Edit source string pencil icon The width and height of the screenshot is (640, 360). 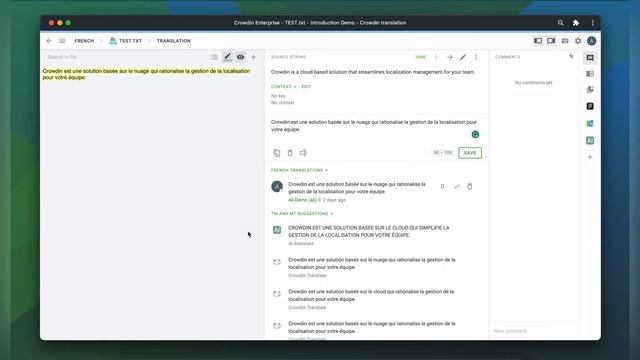[463, 57]
